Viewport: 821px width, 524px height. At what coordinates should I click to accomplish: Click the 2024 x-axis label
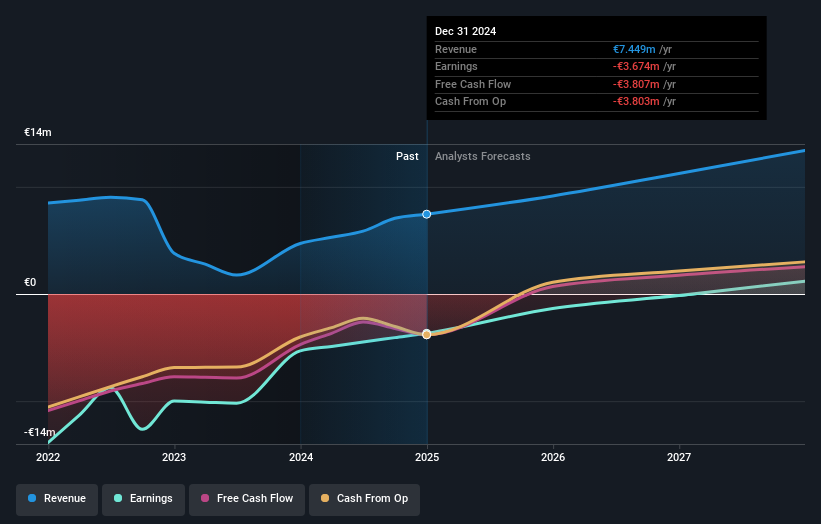301,458
